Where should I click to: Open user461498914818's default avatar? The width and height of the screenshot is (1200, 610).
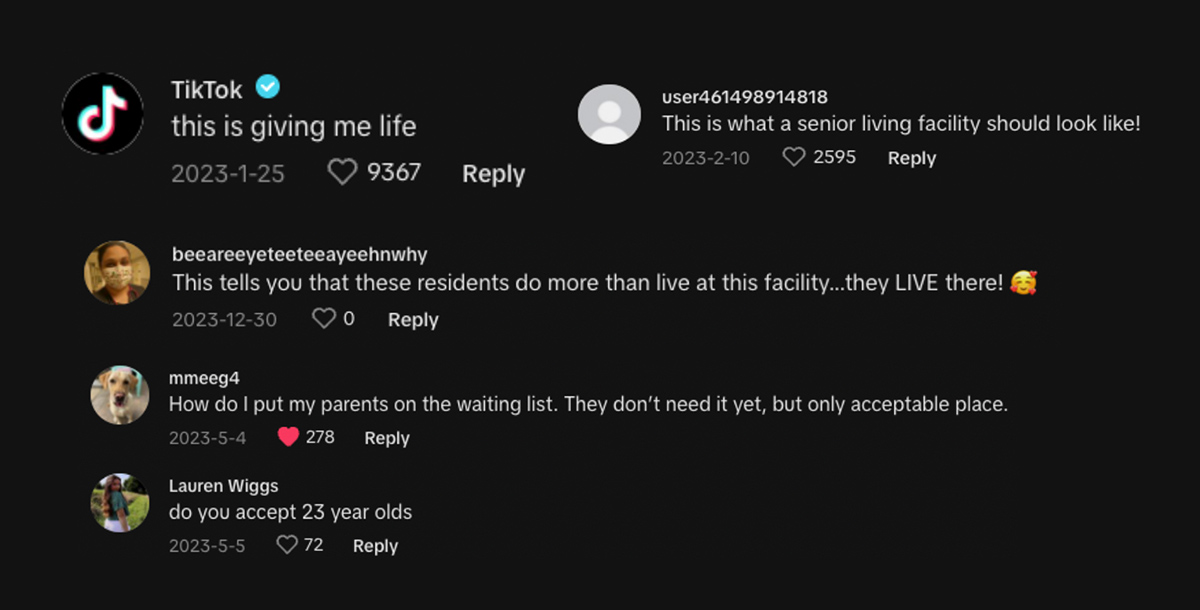pos(609,114)
